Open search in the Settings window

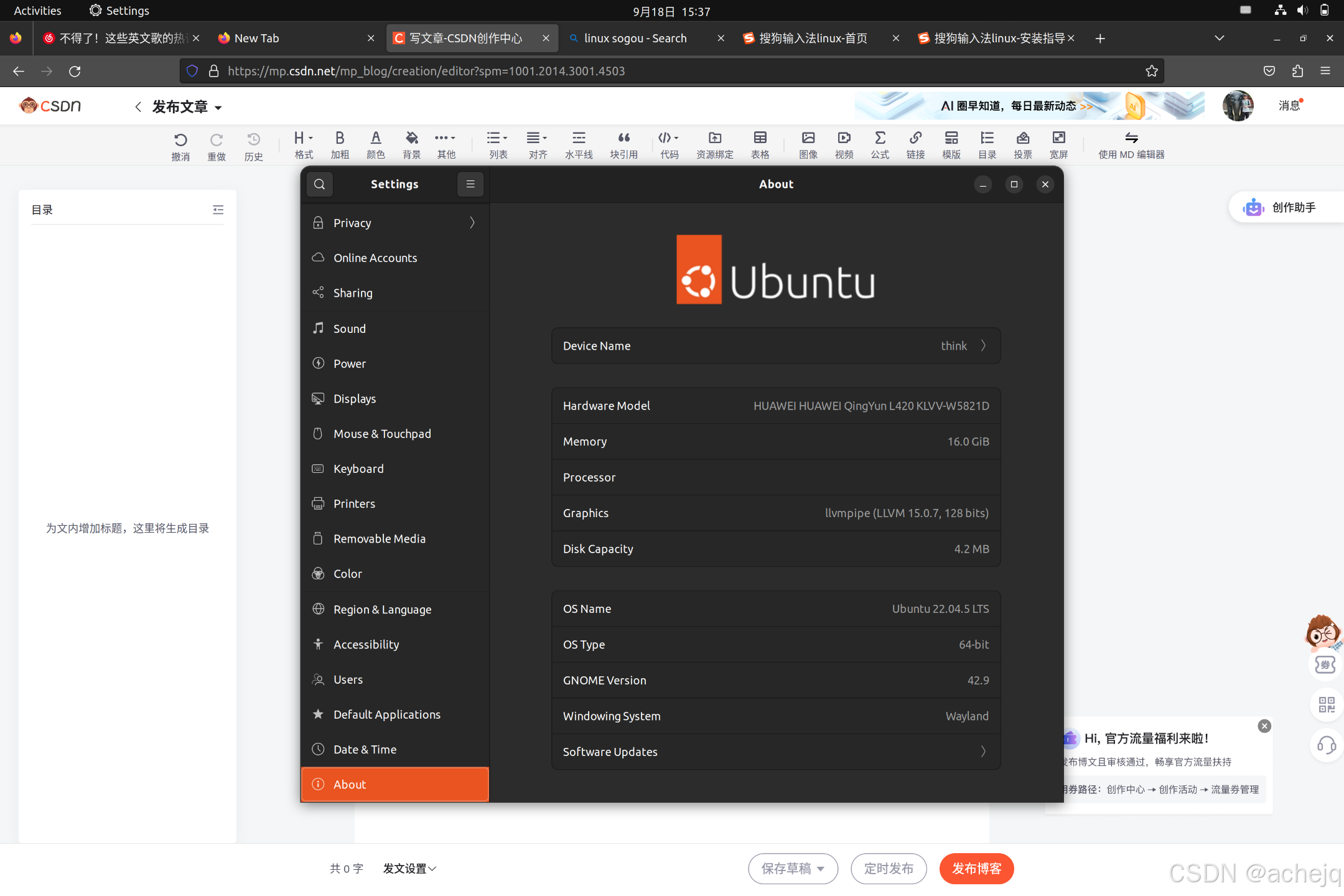(x=320, y=184)
